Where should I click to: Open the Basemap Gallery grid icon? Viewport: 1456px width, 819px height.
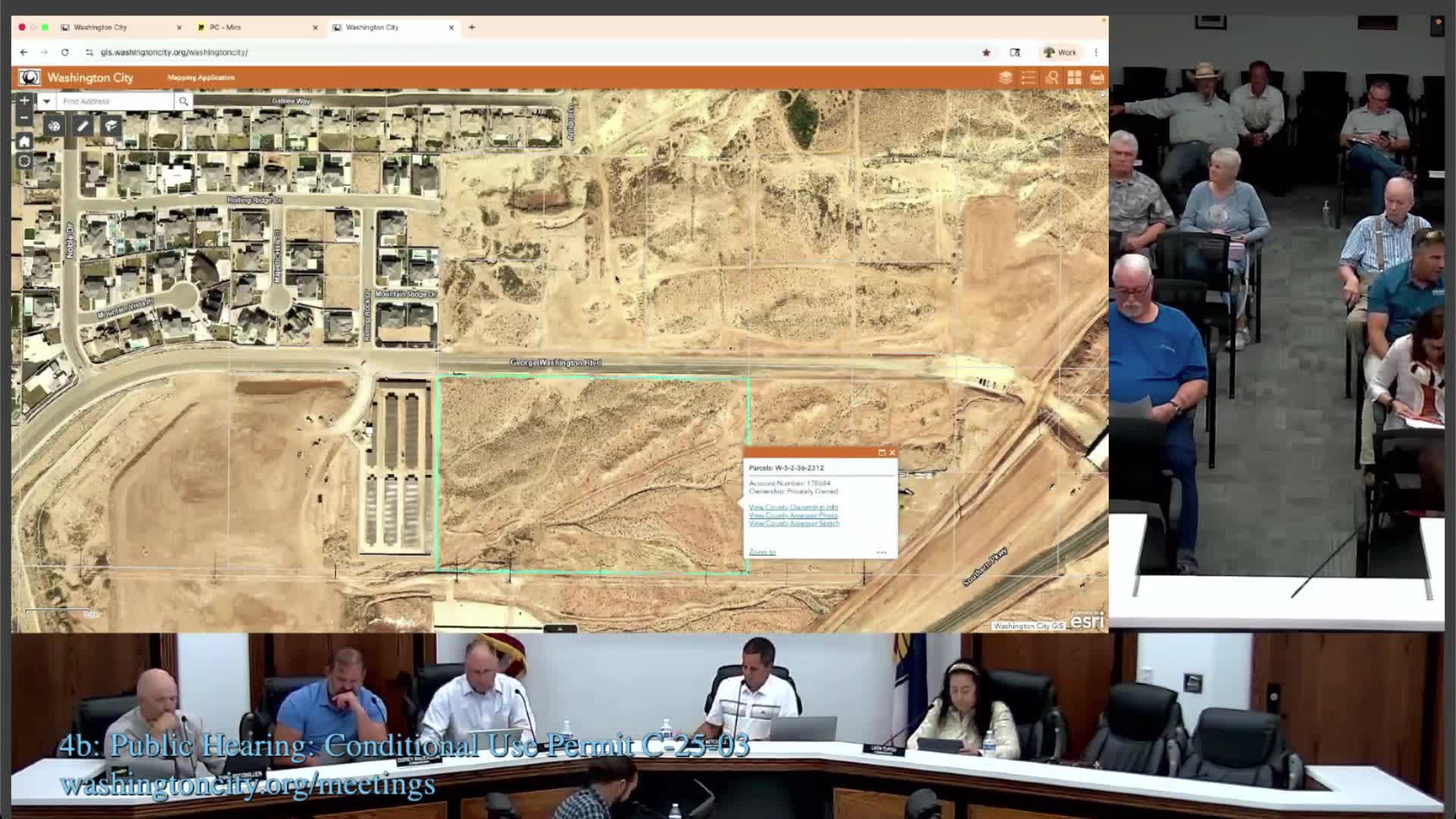coord(1075,77)
